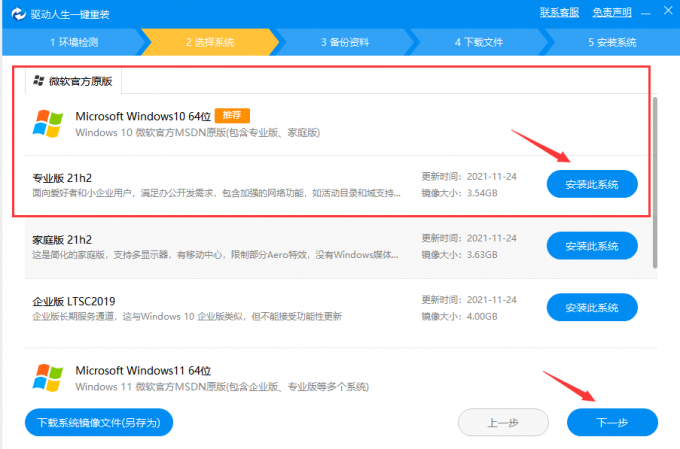
Task: Click the vertical scrollbar in system list
Action: (x=656, y=180)
